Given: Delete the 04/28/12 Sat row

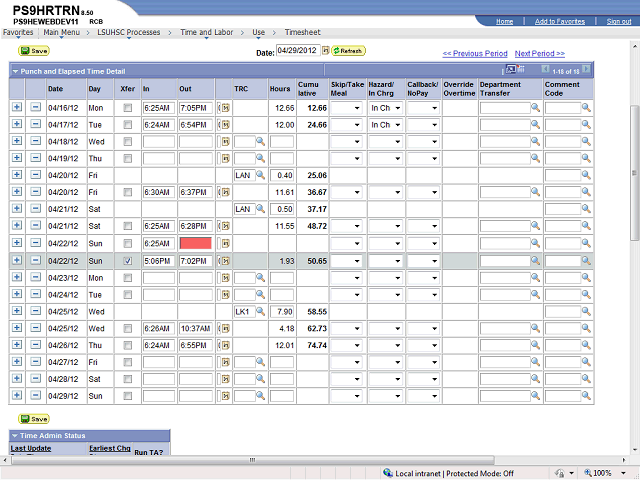Looking at the screenshot, I should 36,378.
